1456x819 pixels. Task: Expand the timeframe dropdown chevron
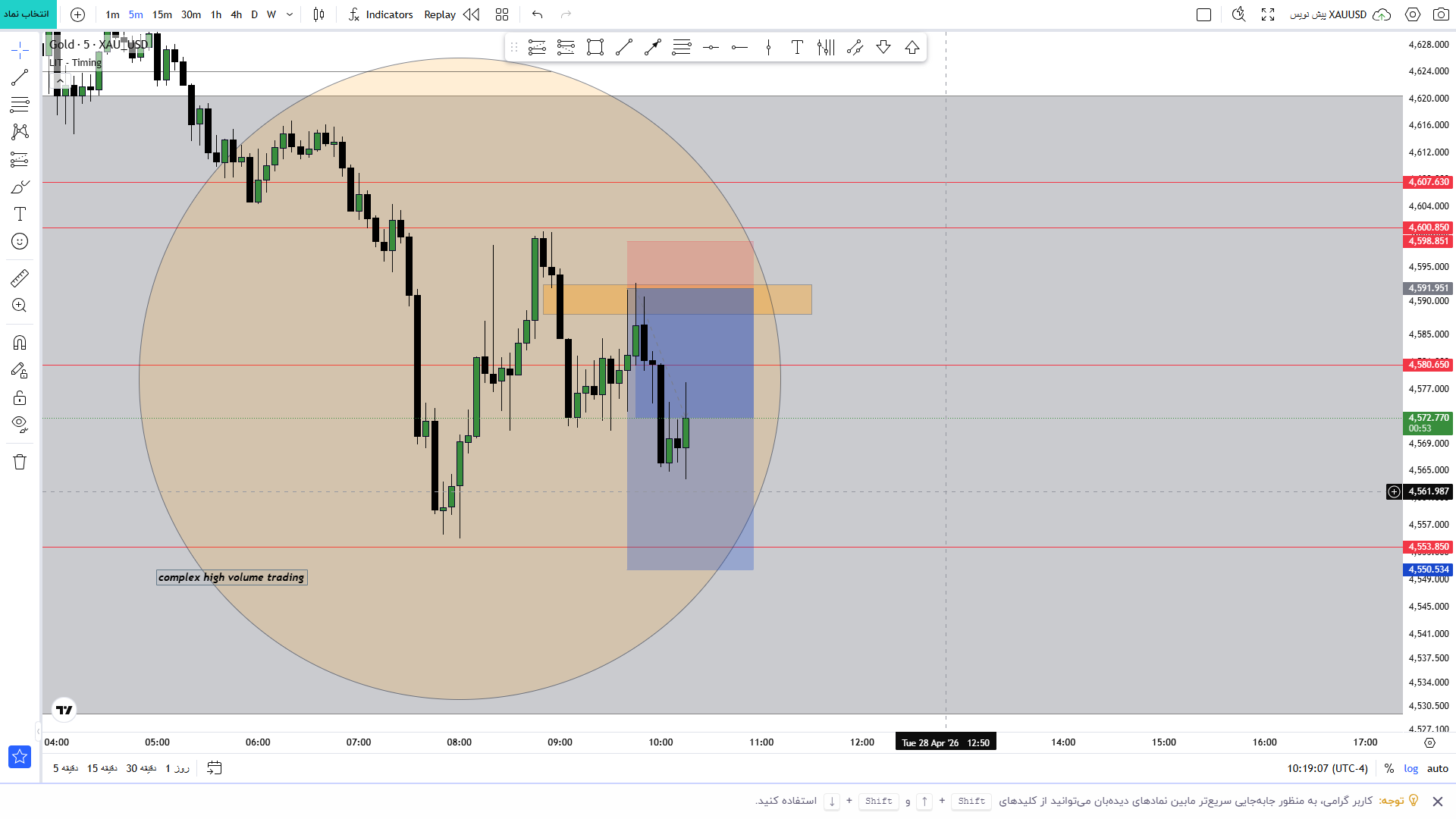pos(290,14)
